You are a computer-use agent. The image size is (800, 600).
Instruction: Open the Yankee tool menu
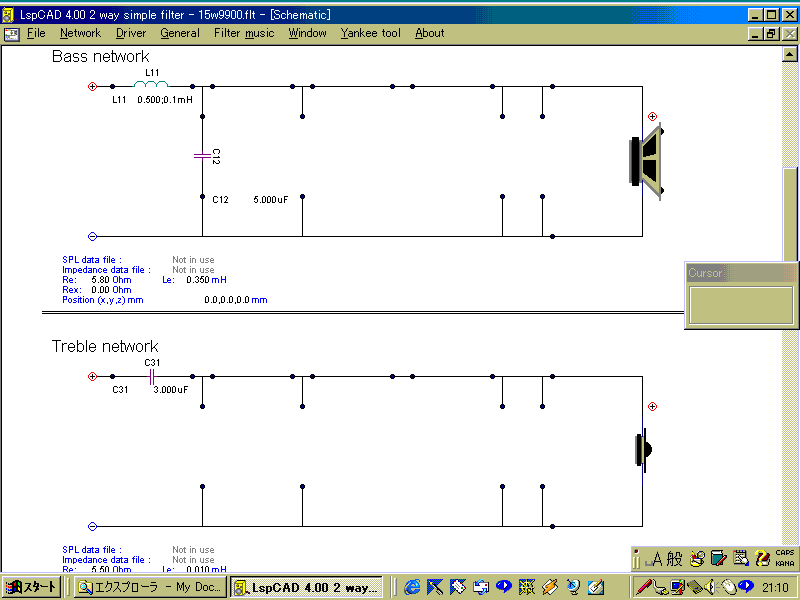click(370, 33)
